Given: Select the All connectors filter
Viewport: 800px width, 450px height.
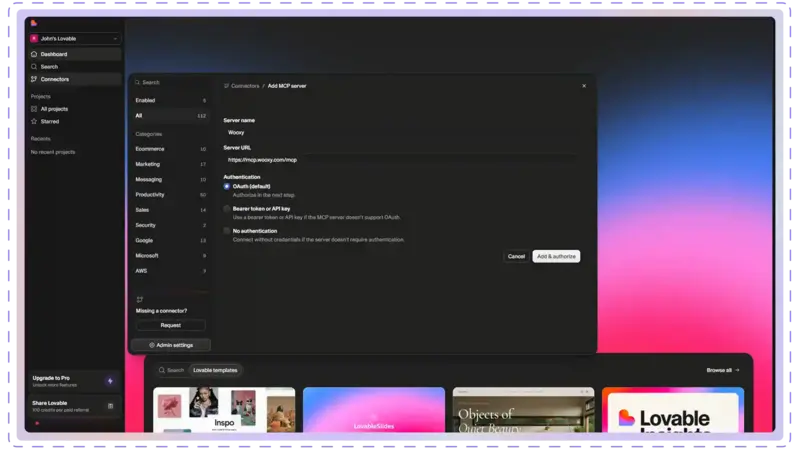Looking at the screenshot, I should tap(170, 116).
